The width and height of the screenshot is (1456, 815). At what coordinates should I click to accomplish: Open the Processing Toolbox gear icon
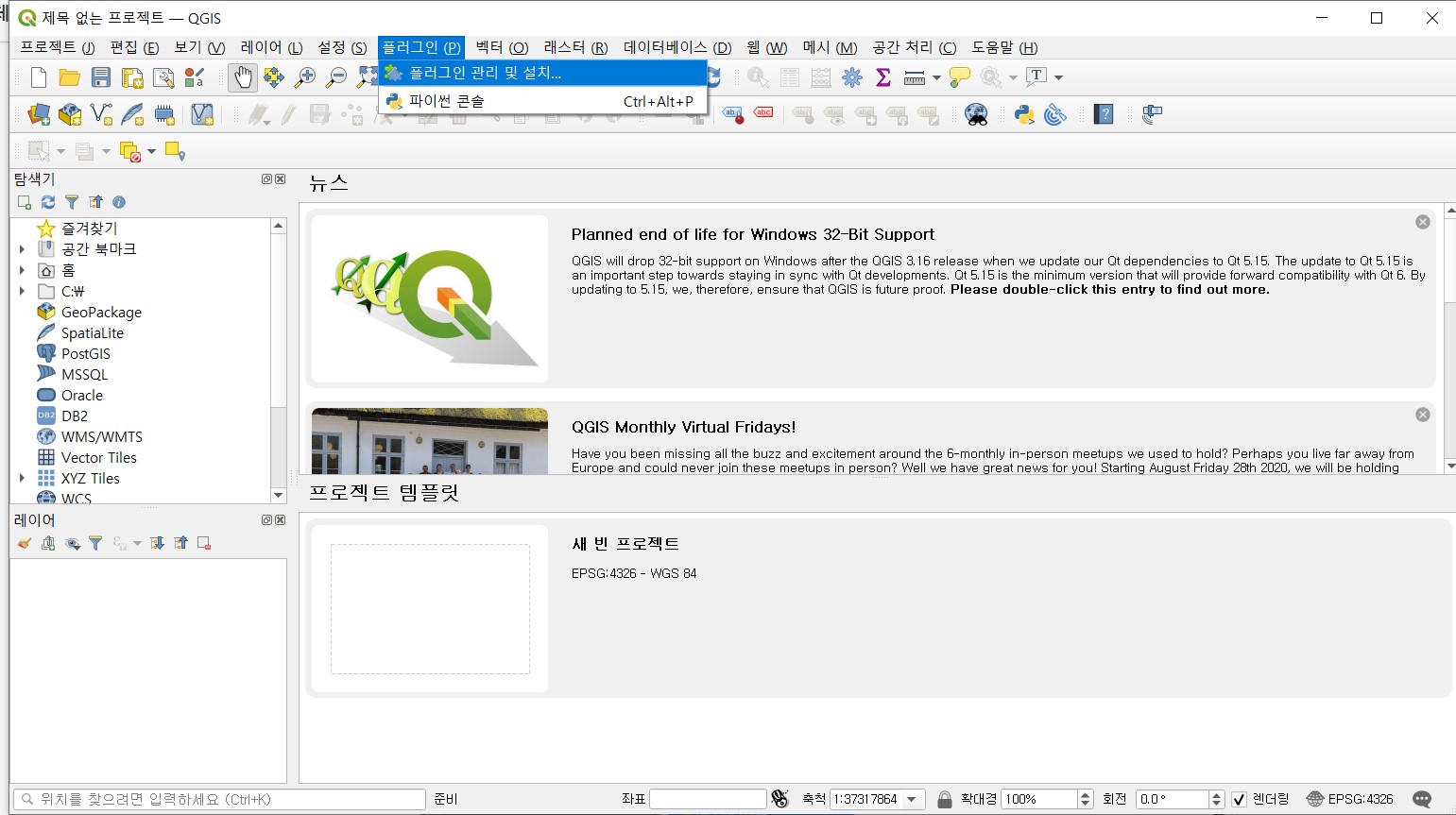point(852,77)
